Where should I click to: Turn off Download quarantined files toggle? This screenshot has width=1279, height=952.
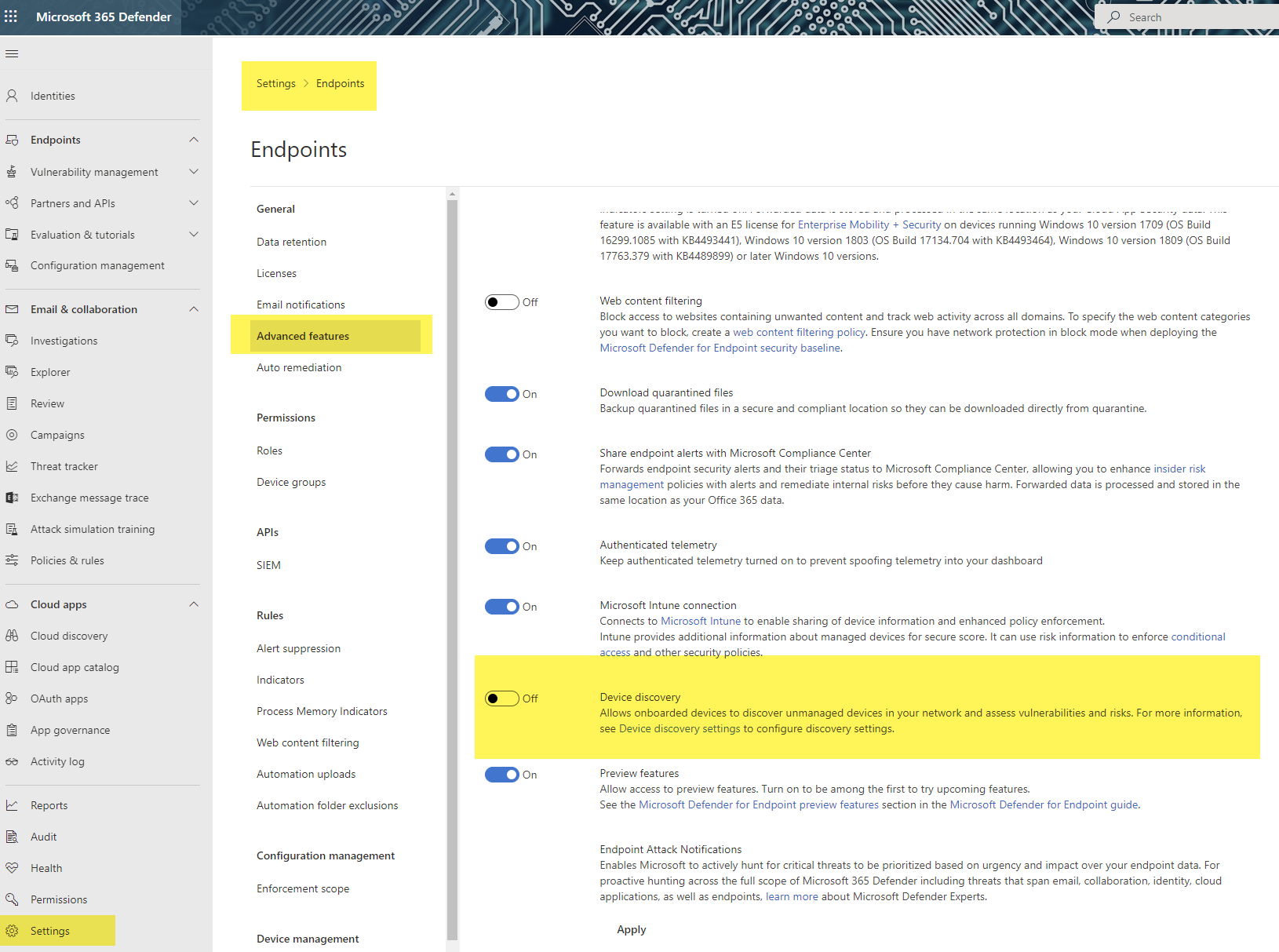[502, 394]
